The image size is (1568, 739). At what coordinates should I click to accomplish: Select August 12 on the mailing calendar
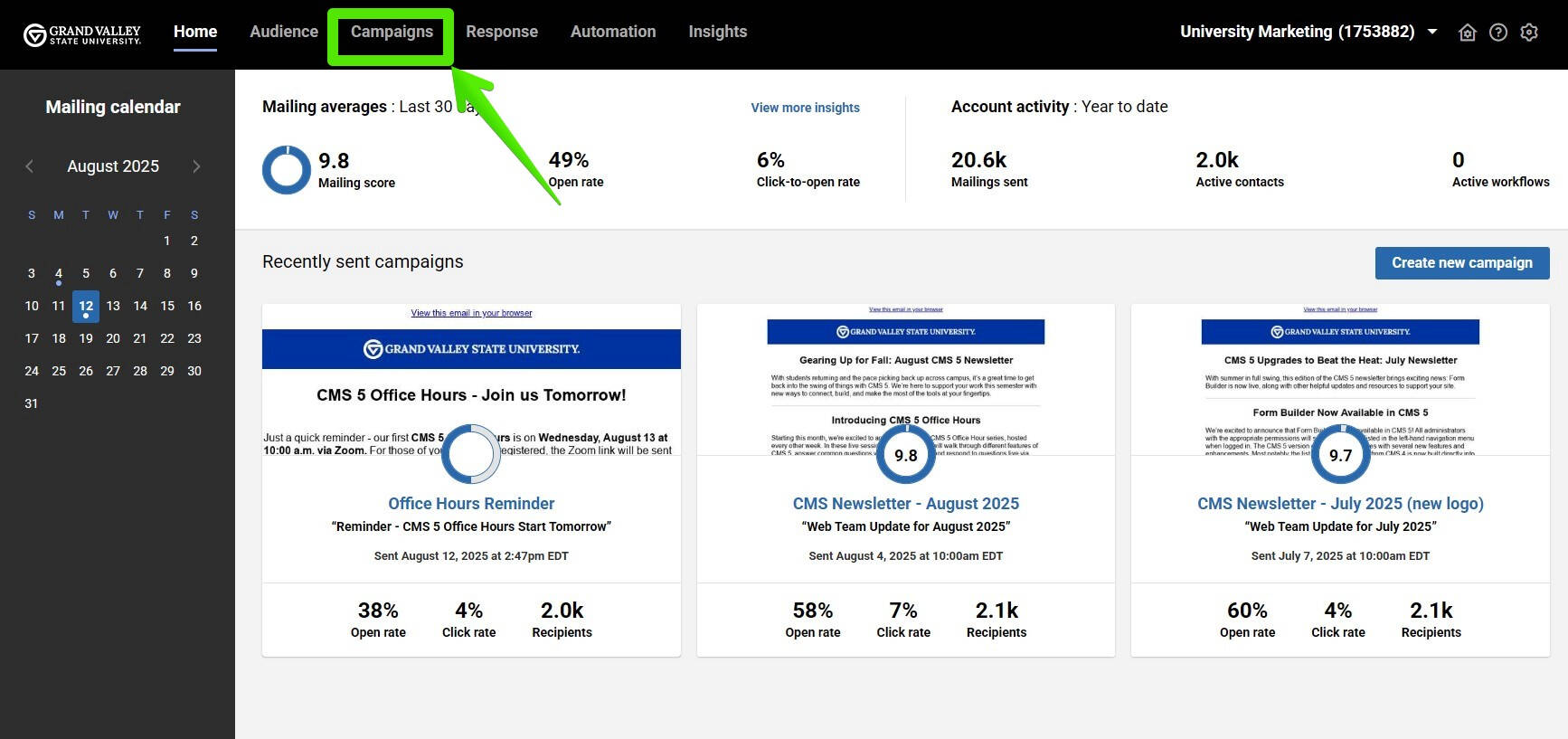[86, 306]
